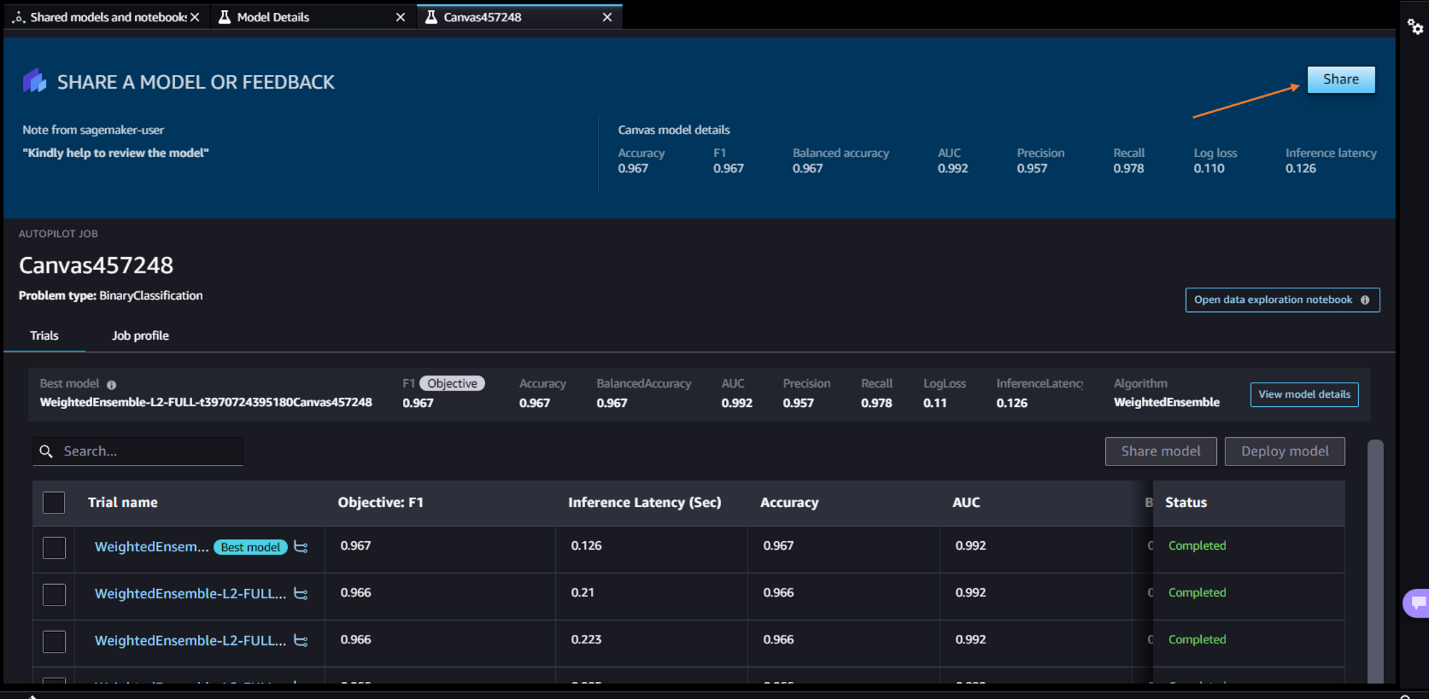Close the Model Details tab
Screen dimensions: 1429x699
[401, 17]
